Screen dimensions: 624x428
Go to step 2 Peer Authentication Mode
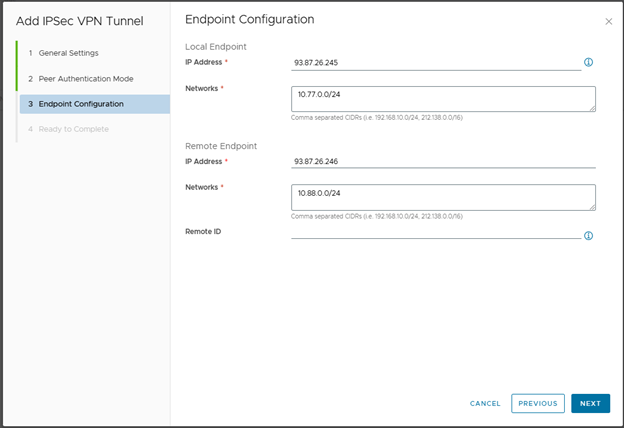(x=85, y=79)
